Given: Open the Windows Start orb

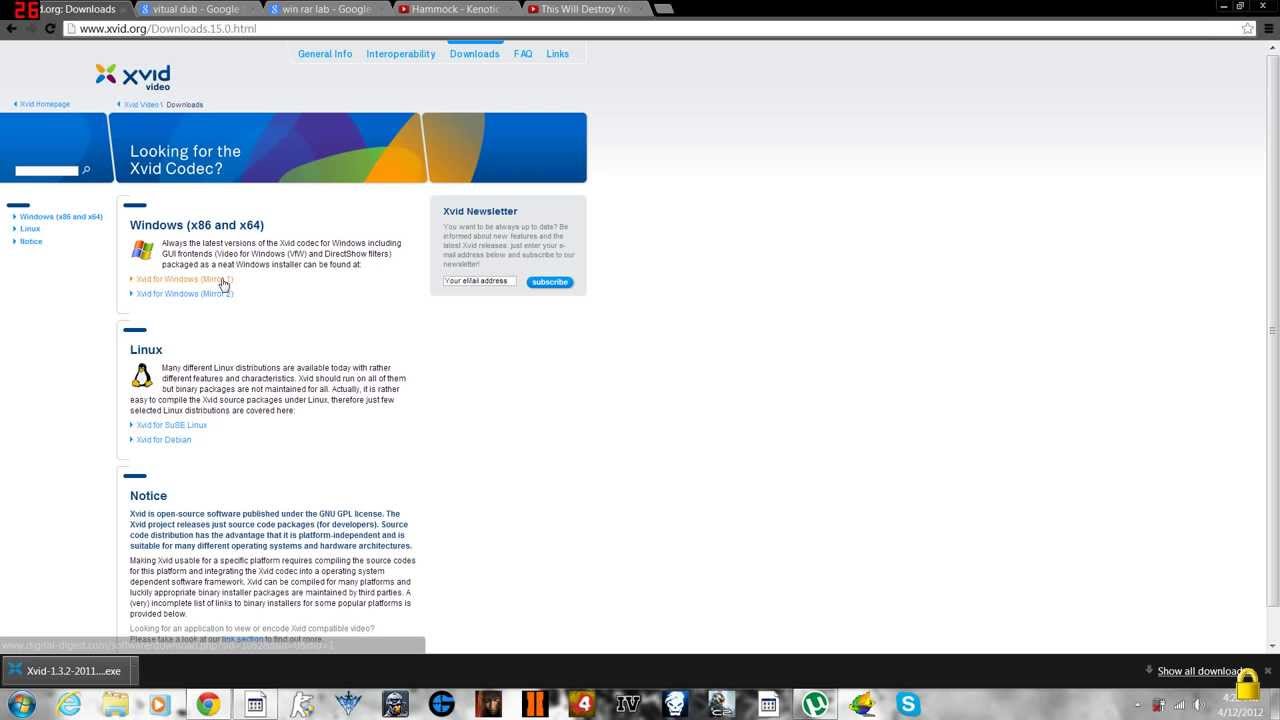Looking at the screenshot, I should (21, 704).
